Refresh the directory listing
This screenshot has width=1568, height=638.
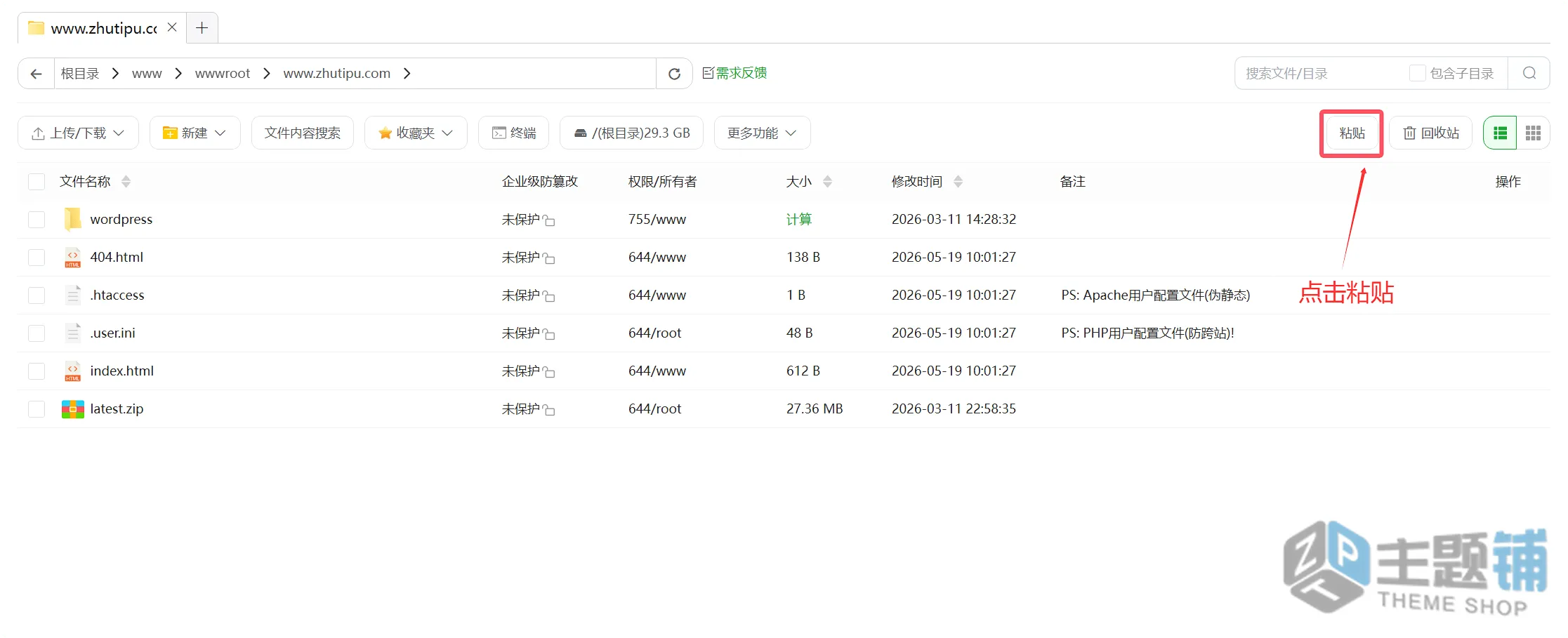coord(674,74)
